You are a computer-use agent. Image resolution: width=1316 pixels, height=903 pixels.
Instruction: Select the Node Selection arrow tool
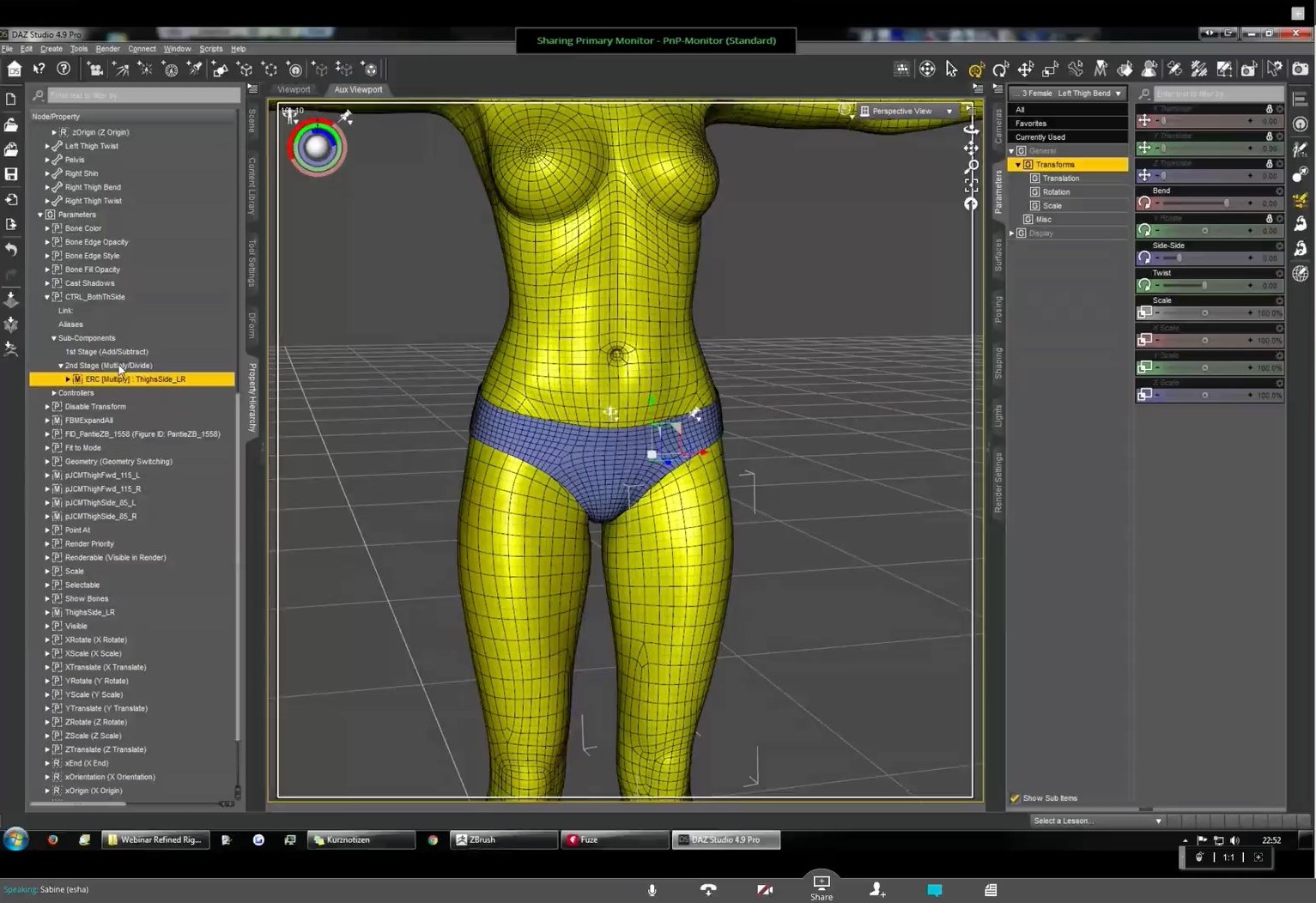tap(951, 70)
